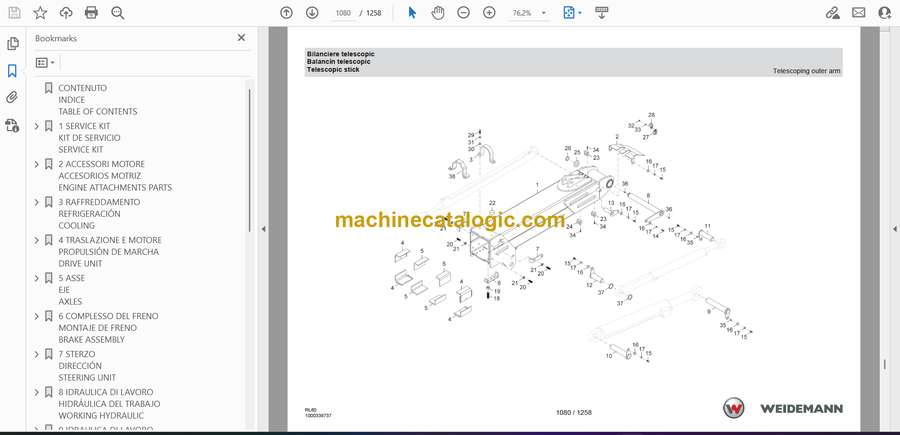Viewport: 900px width, 435px height.
Task: Open the find text search tool
Action: 118,13
